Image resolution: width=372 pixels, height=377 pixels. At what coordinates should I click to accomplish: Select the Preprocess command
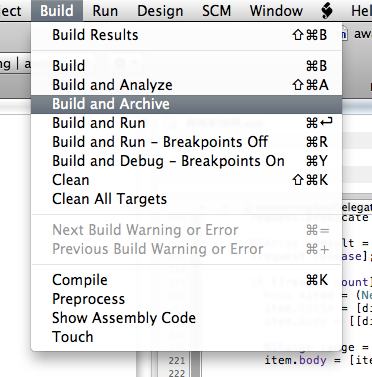(x=187, y=299)
